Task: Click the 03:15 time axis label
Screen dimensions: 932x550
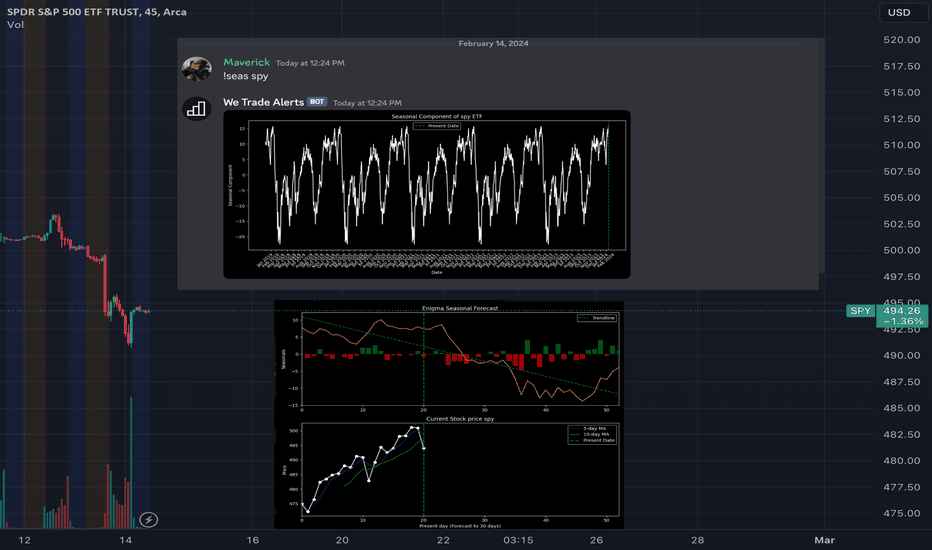Action: 518,540
